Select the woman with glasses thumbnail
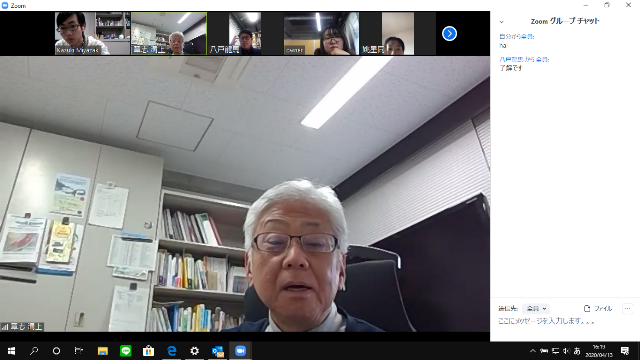Viewport: 640px width, 360px height. click(x=321, y=33)
